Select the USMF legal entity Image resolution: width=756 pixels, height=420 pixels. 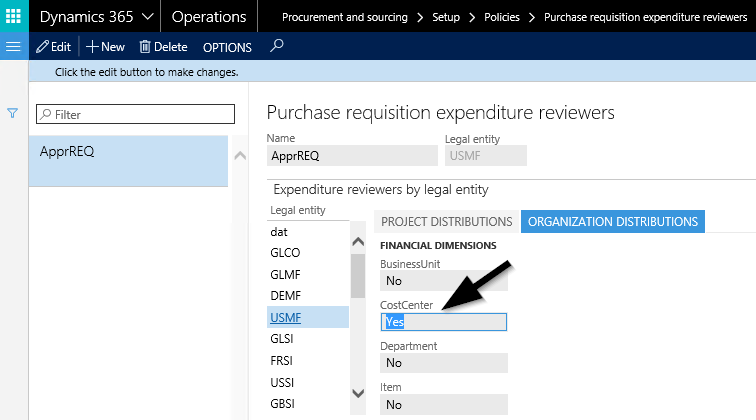286,318
